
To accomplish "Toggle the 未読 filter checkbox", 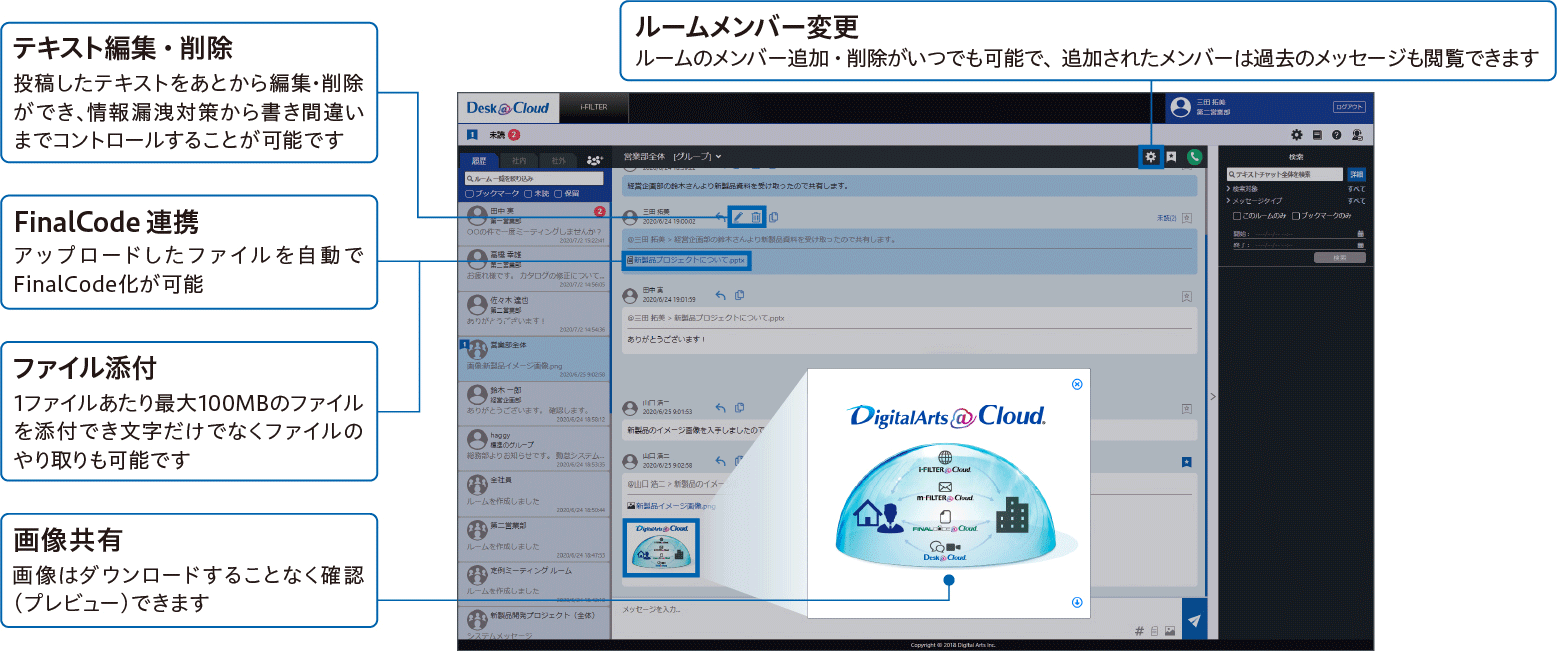I will coord(530,192).
